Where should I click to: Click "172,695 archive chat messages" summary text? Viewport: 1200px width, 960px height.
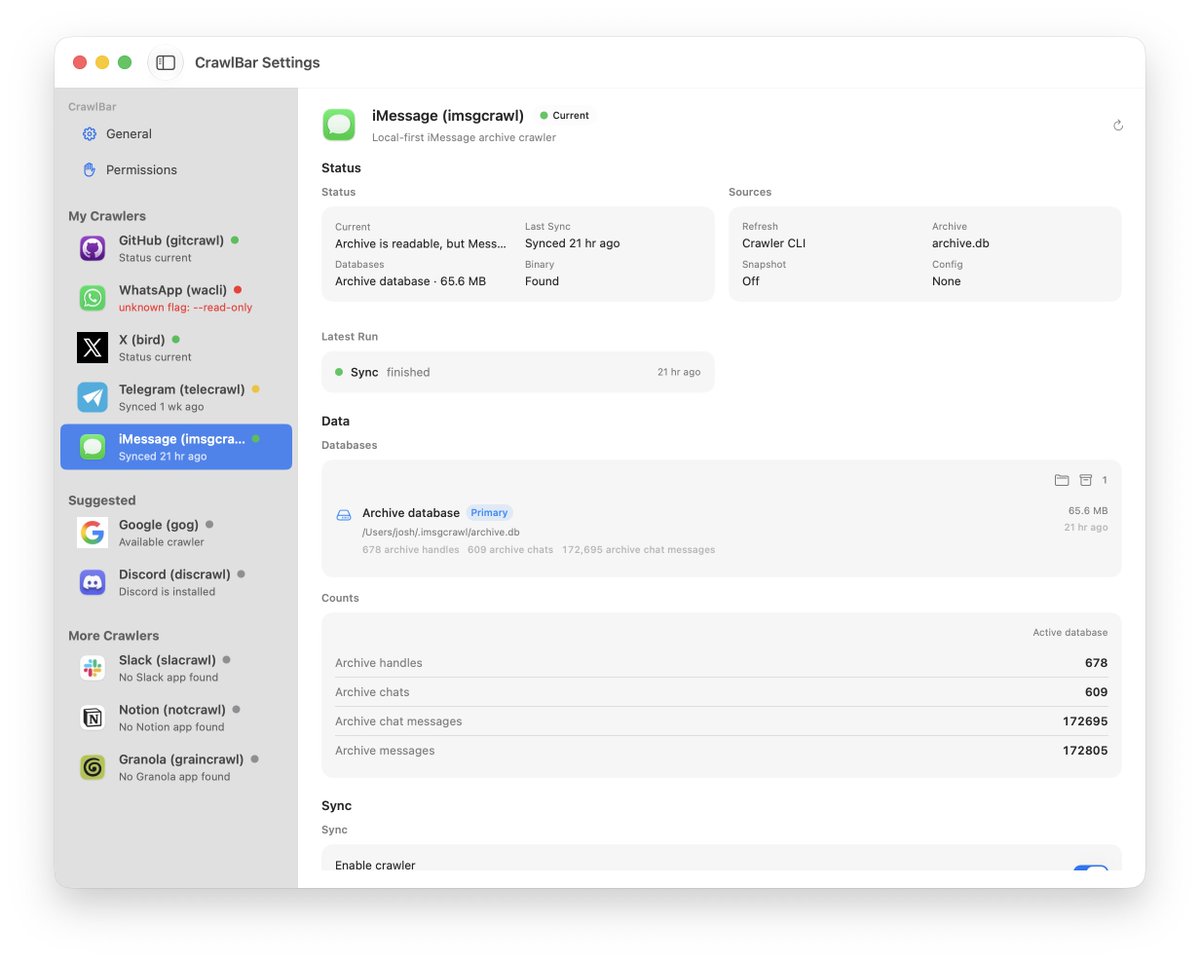[639, 550]
